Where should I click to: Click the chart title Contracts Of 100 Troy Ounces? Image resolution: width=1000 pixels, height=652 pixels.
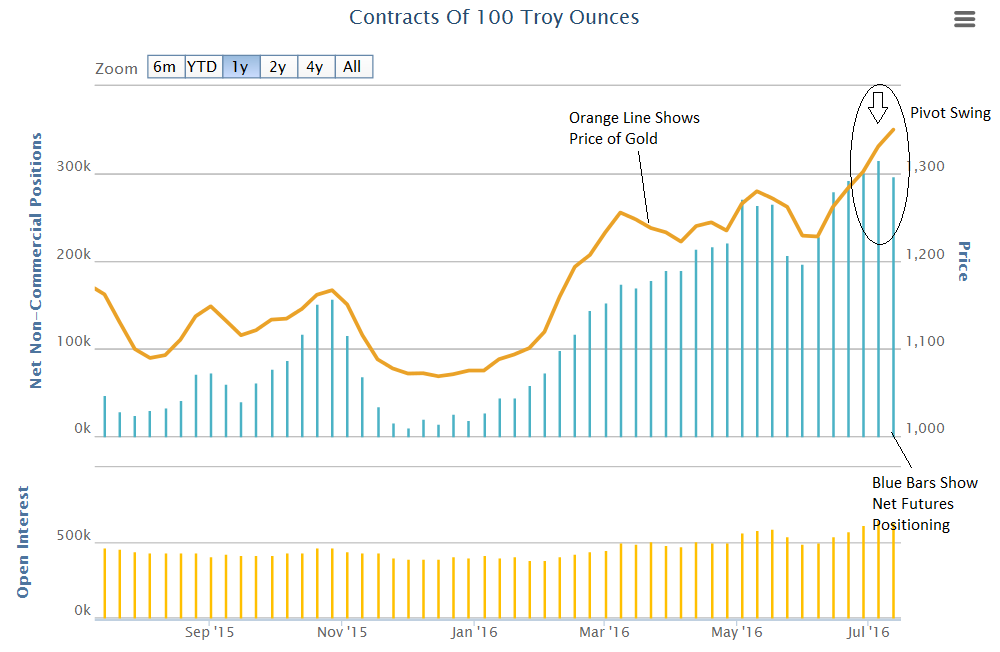tap(494, 17)
